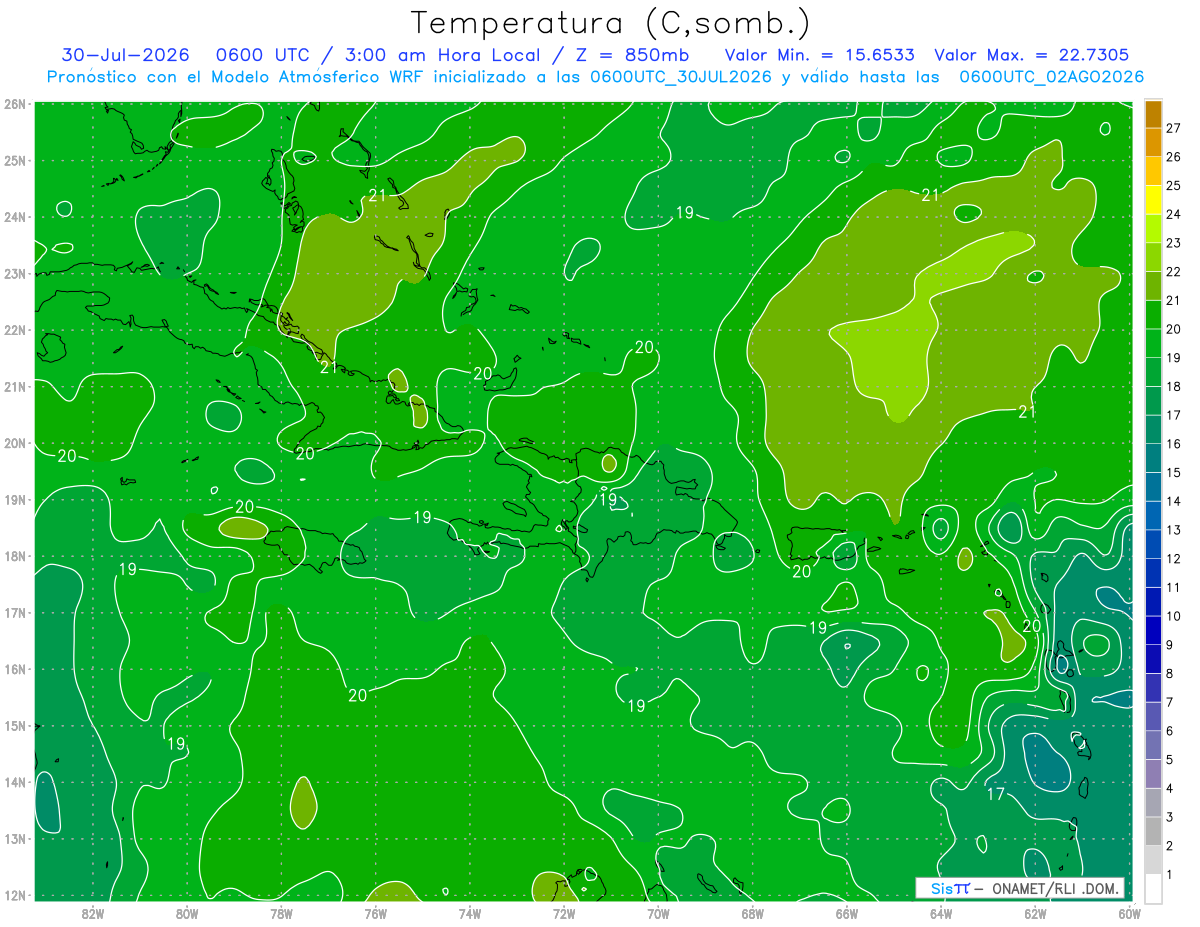Click the "26N" latitude label
Screen dimensions: 1200x927
tap(15, 104)
